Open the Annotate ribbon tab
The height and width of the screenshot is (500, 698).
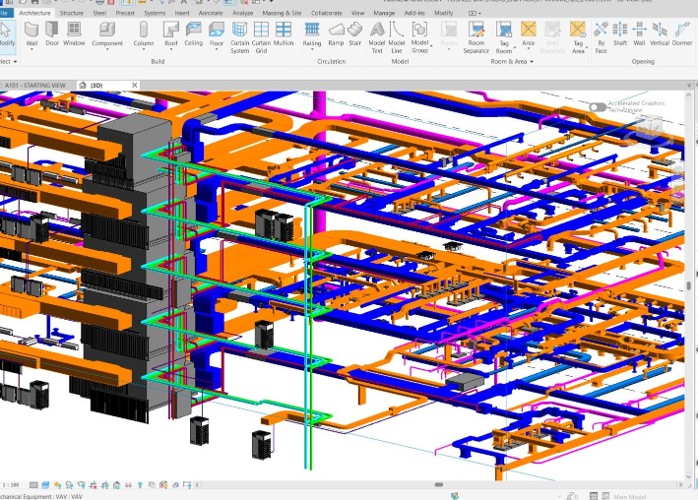(211, 13)
